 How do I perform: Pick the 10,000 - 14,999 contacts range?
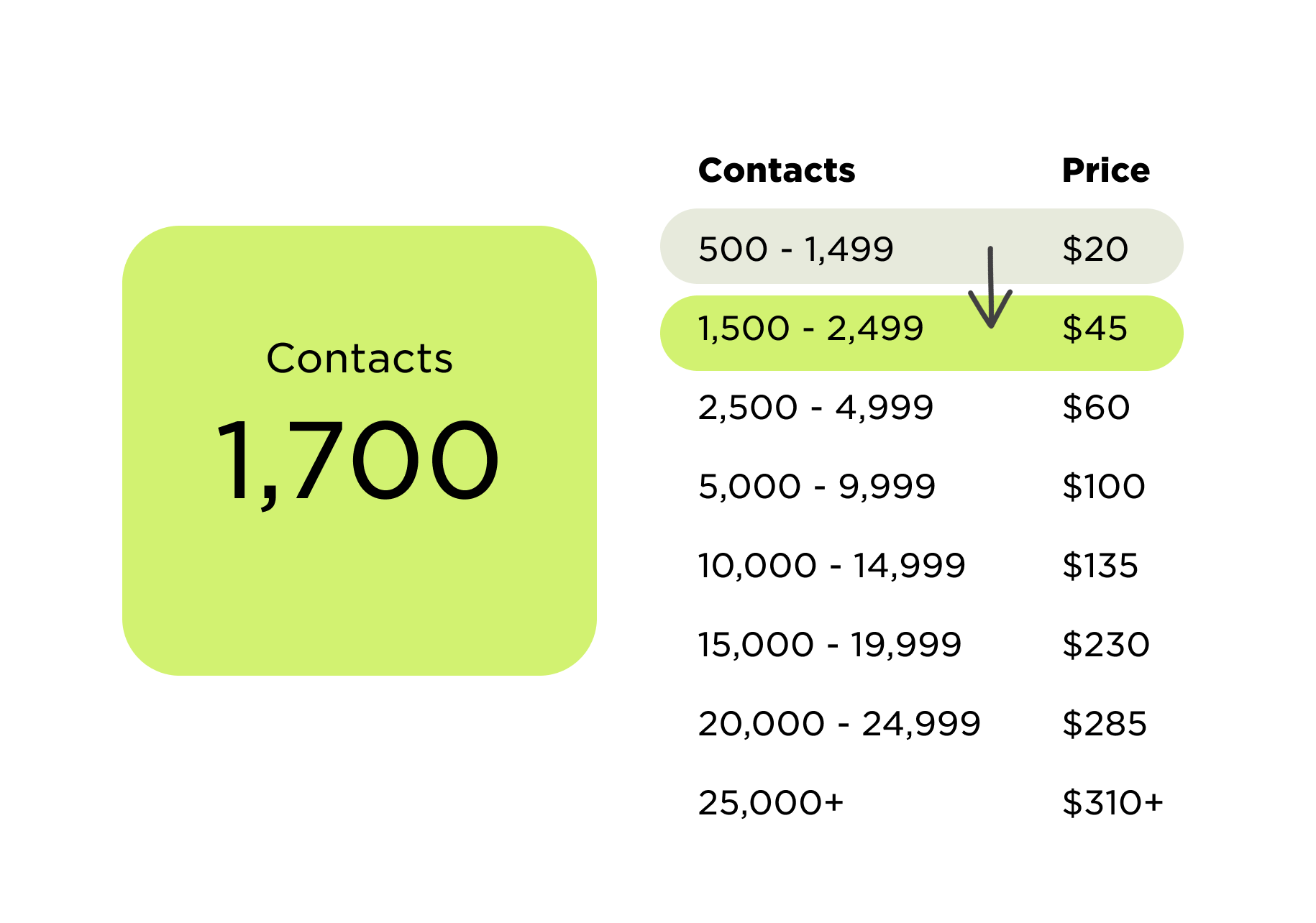(x=831, y=566)
